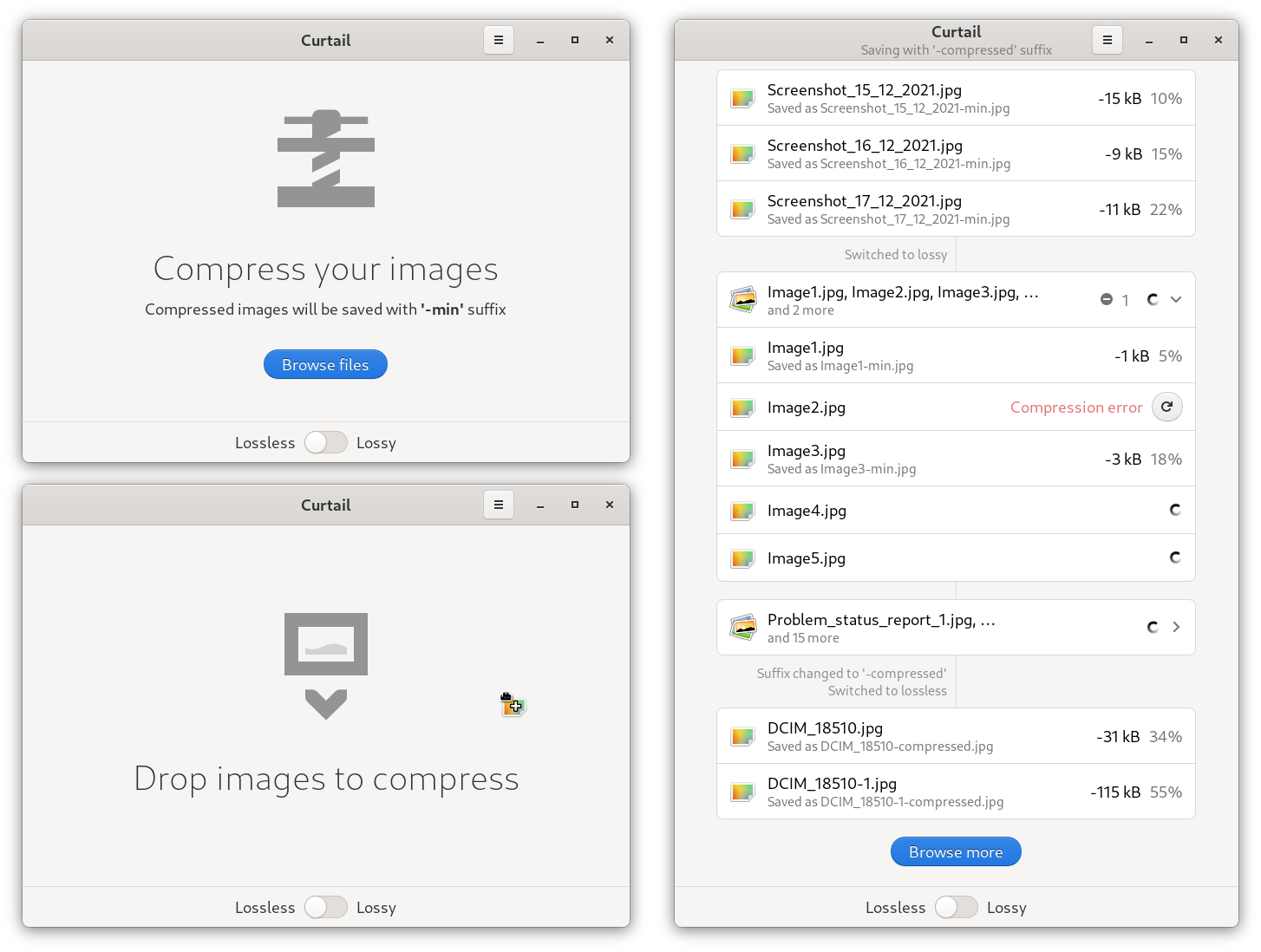The height and width of the screenshot is (952, 1261).
Task: Click 'and 2 more' text
Action: (800, 310)
